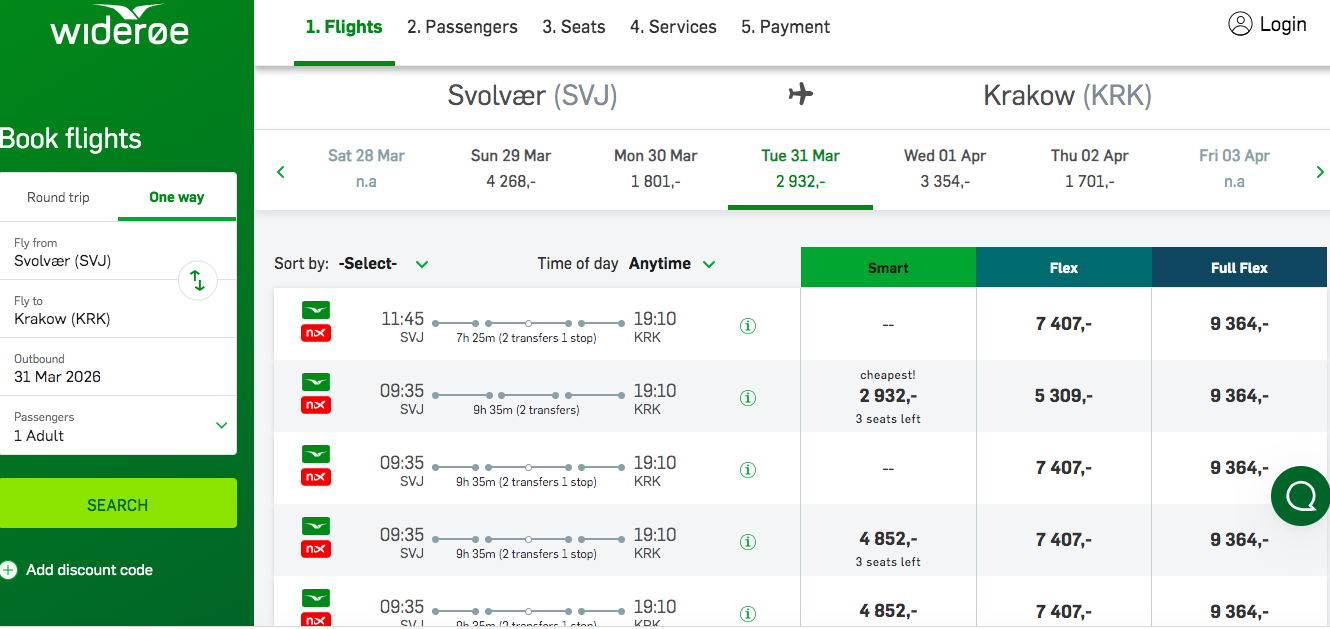Viewport: 1330px width, 629px height.
Task: Click the Widerøe logo
Action: click(119, 28)
